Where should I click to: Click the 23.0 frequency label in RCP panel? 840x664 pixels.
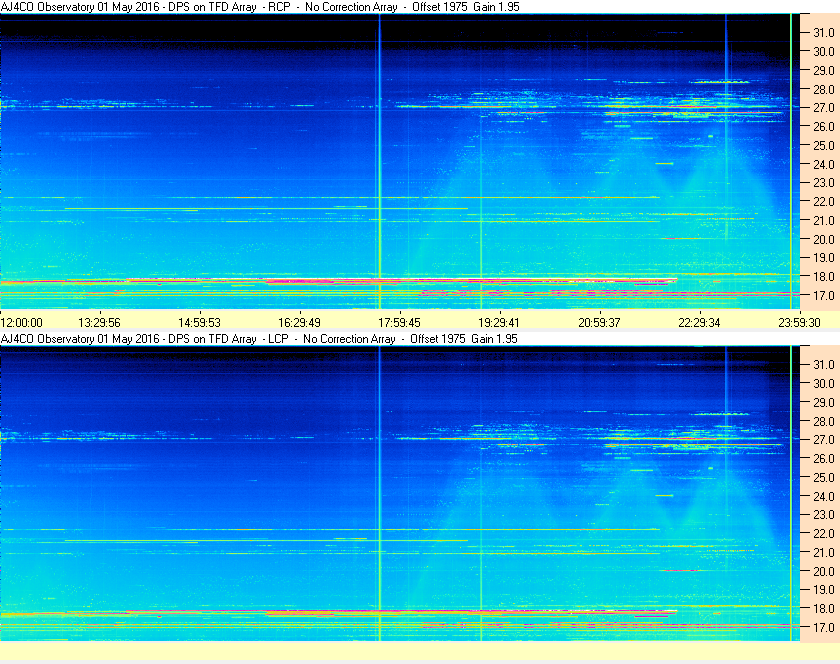[x=824, y=183]
